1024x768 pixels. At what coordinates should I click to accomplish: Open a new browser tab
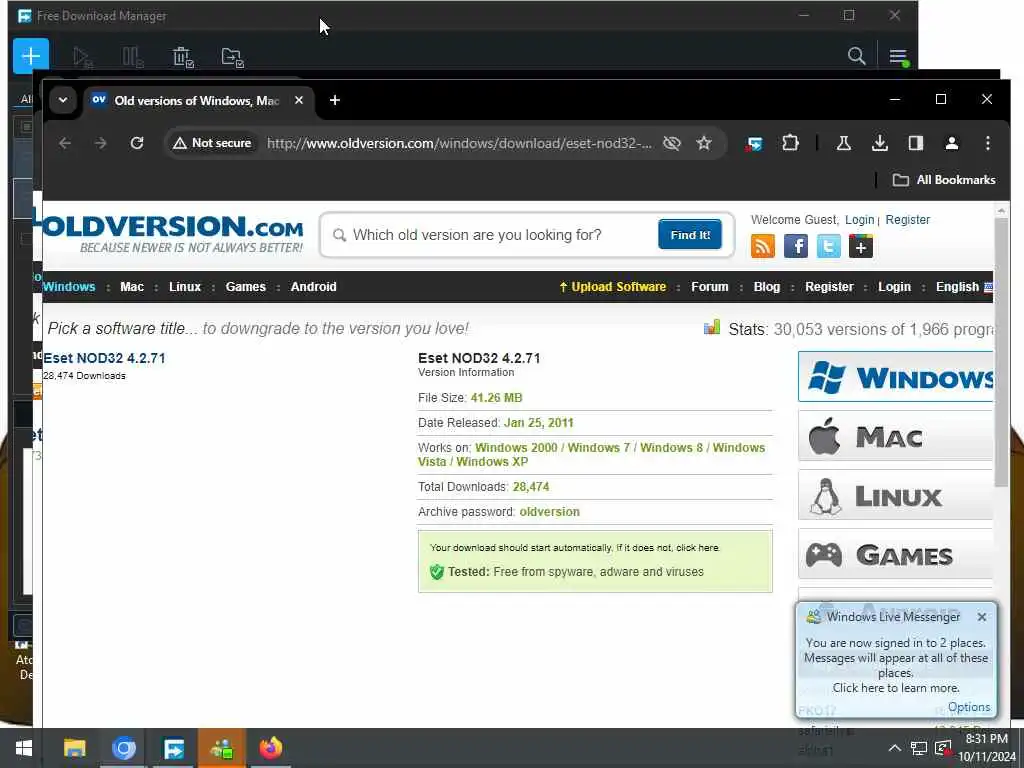[334, 100]
